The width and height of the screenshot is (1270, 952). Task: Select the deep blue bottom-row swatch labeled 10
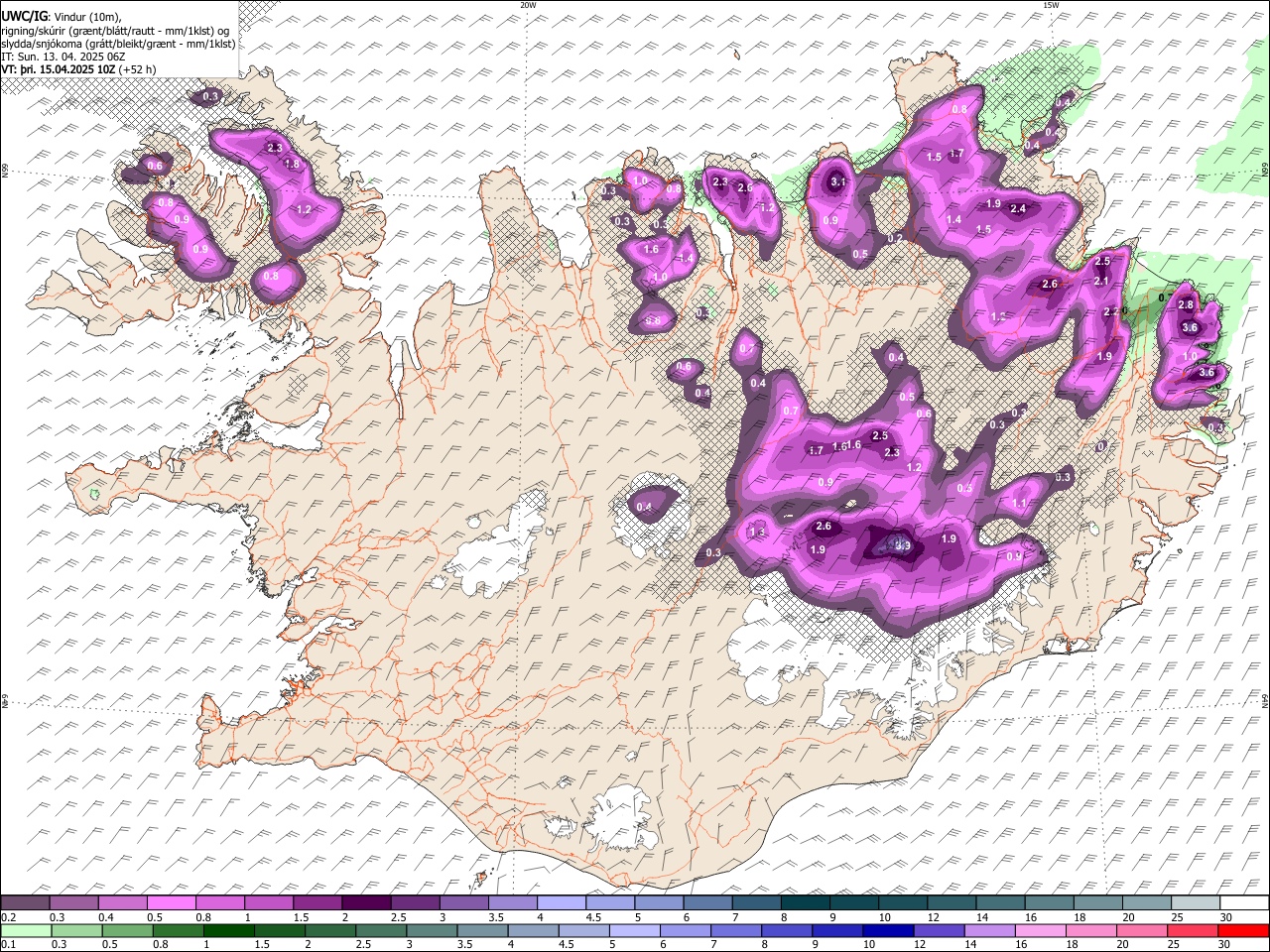coord(888,931)
